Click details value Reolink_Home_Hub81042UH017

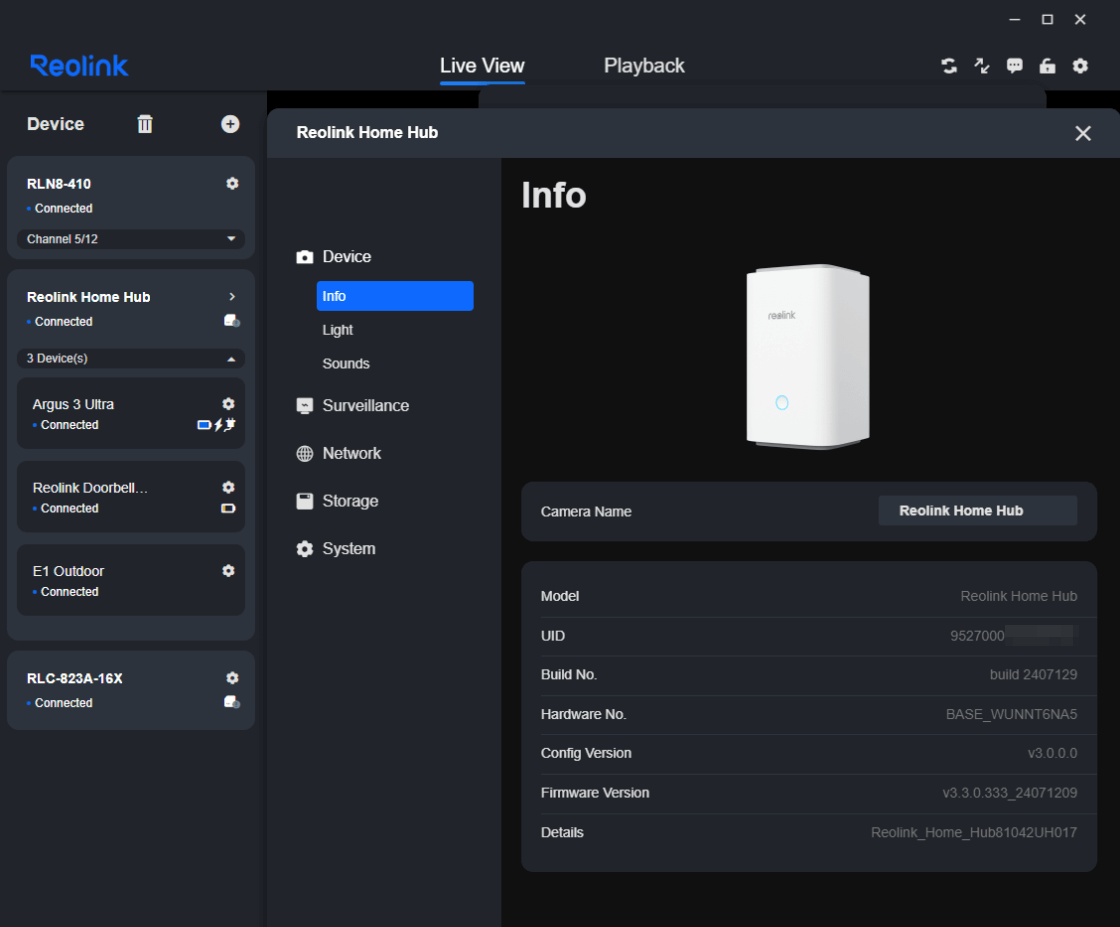pos(974,833)
